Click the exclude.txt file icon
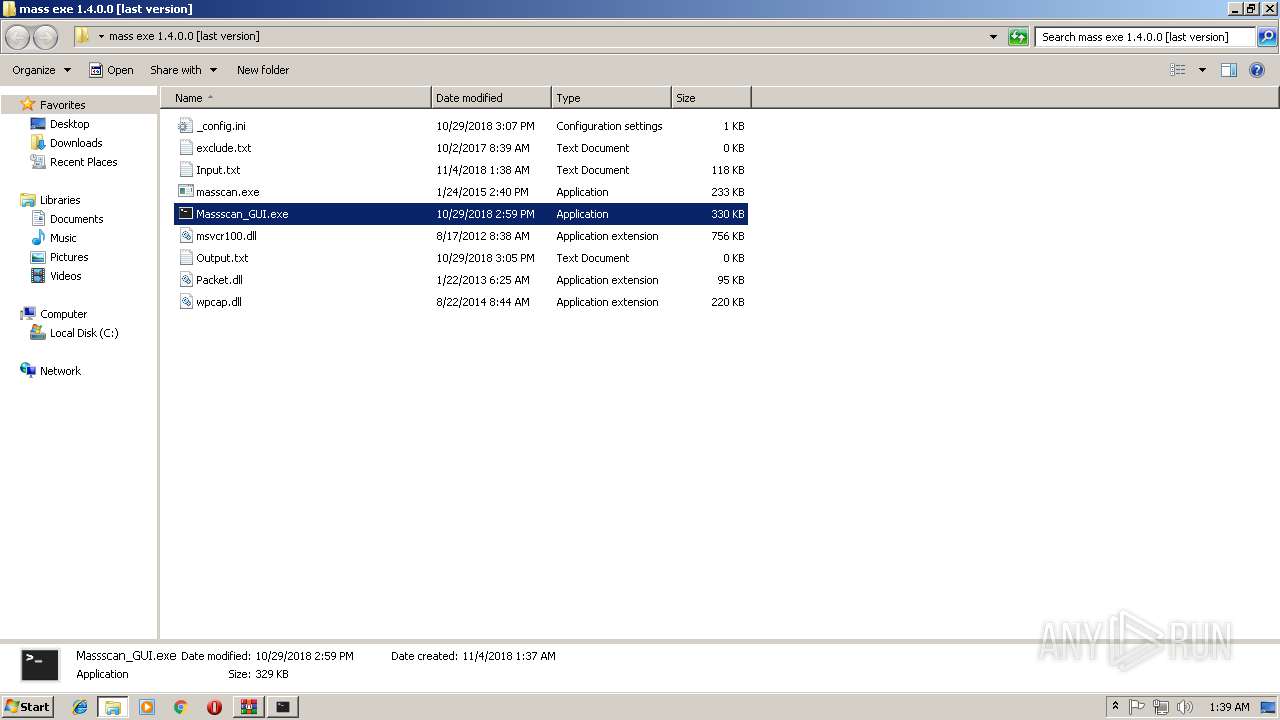This screenshot has width=1280, height=720. click(x=185, y=148)
